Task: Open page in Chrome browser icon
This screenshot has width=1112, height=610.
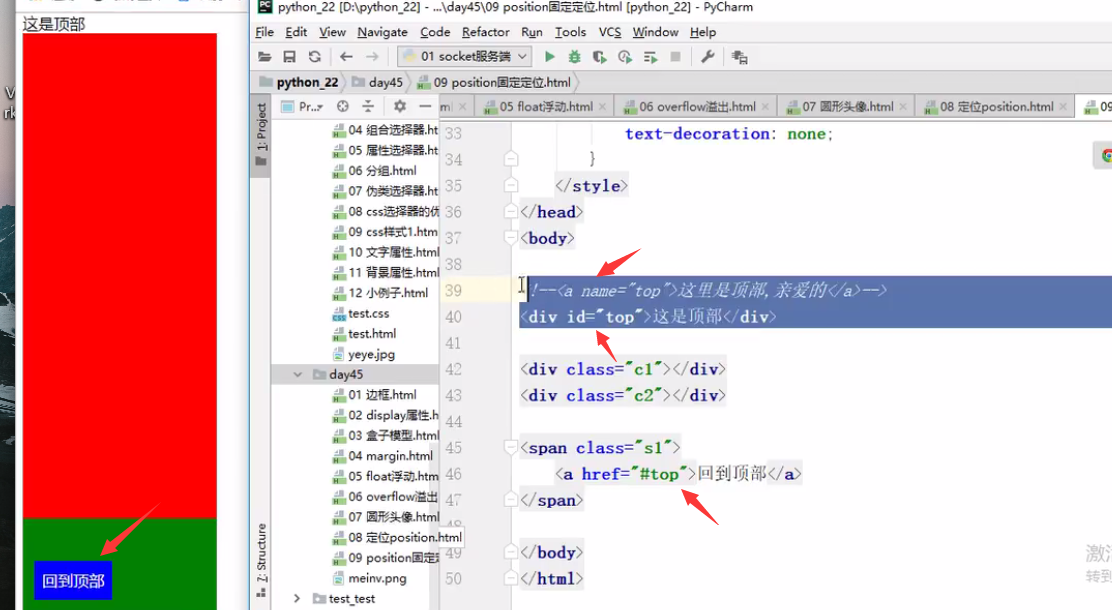Action: click(1106, 155)
